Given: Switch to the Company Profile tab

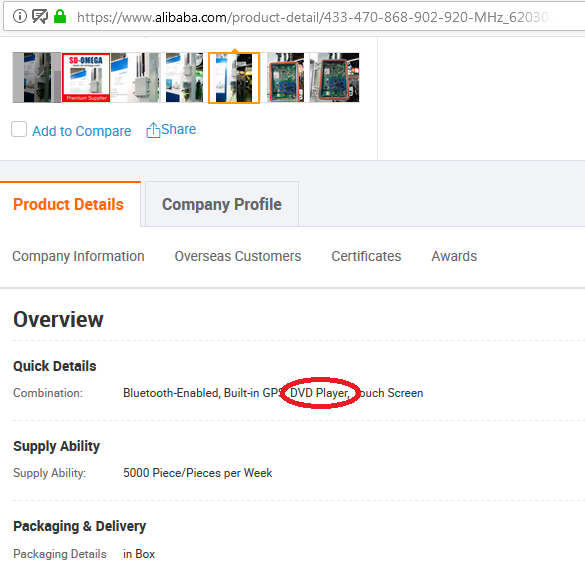Looking at the screenshot, I should (x=222, y=204).
